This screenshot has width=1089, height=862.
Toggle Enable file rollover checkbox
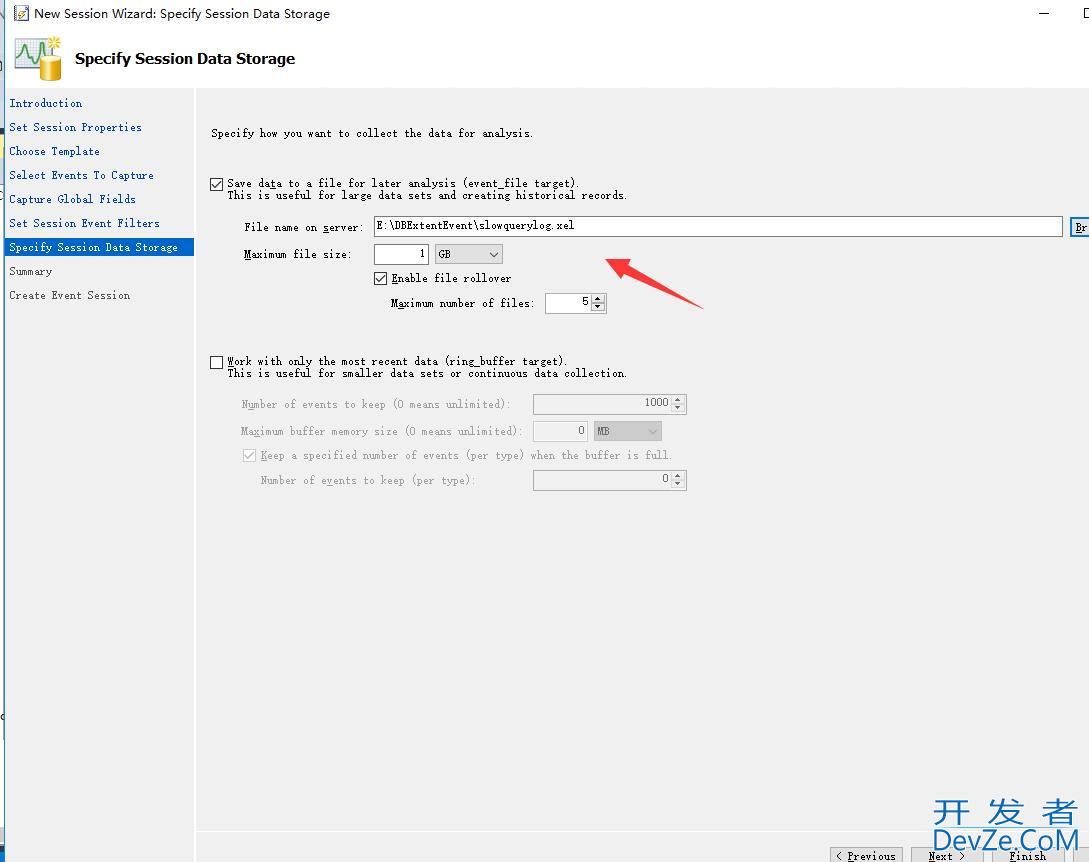point(381,279)
